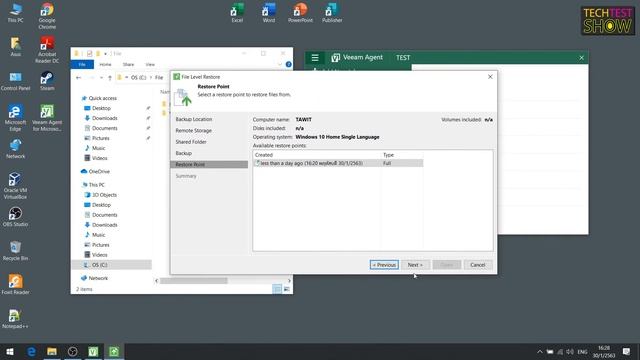640x360 pixels.
Task: Open Foxit Reader desktop icon
Action: pyautogui.click(x=16, y=284)
